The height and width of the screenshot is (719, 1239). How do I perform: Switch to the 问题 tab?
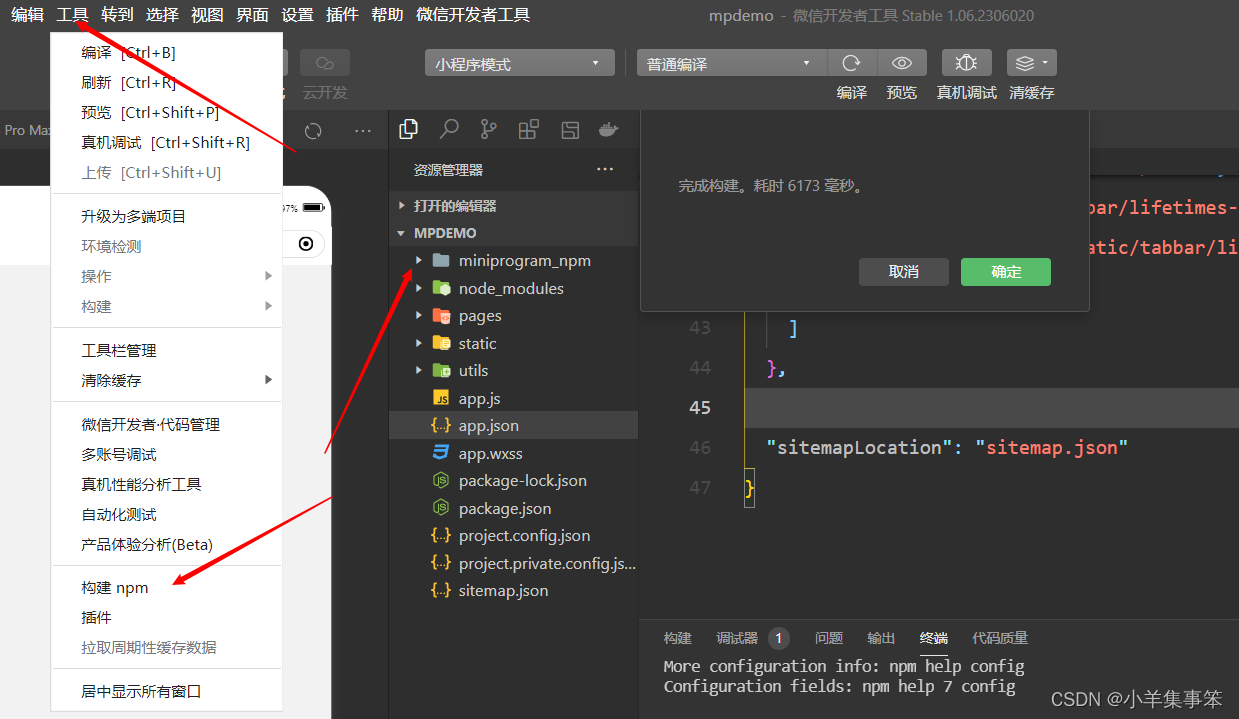click(x=829, y=638)
